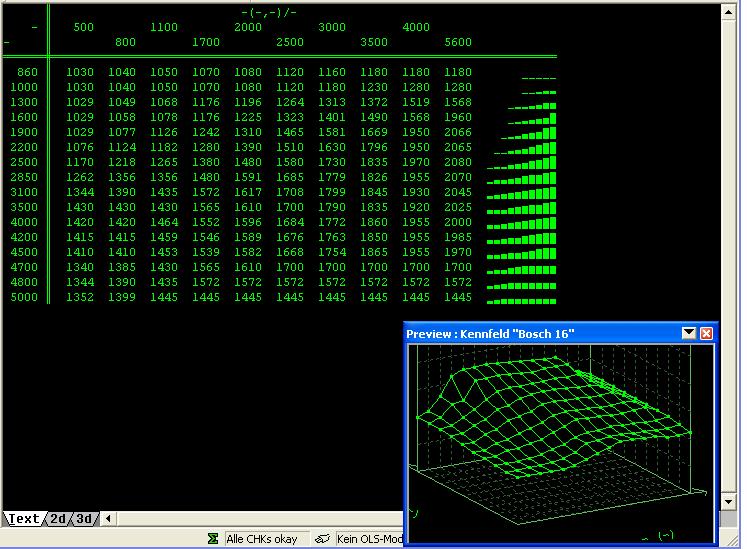
Task: Select the cell with value 1985
Action: pyautogui.click(x=458, y=237)
